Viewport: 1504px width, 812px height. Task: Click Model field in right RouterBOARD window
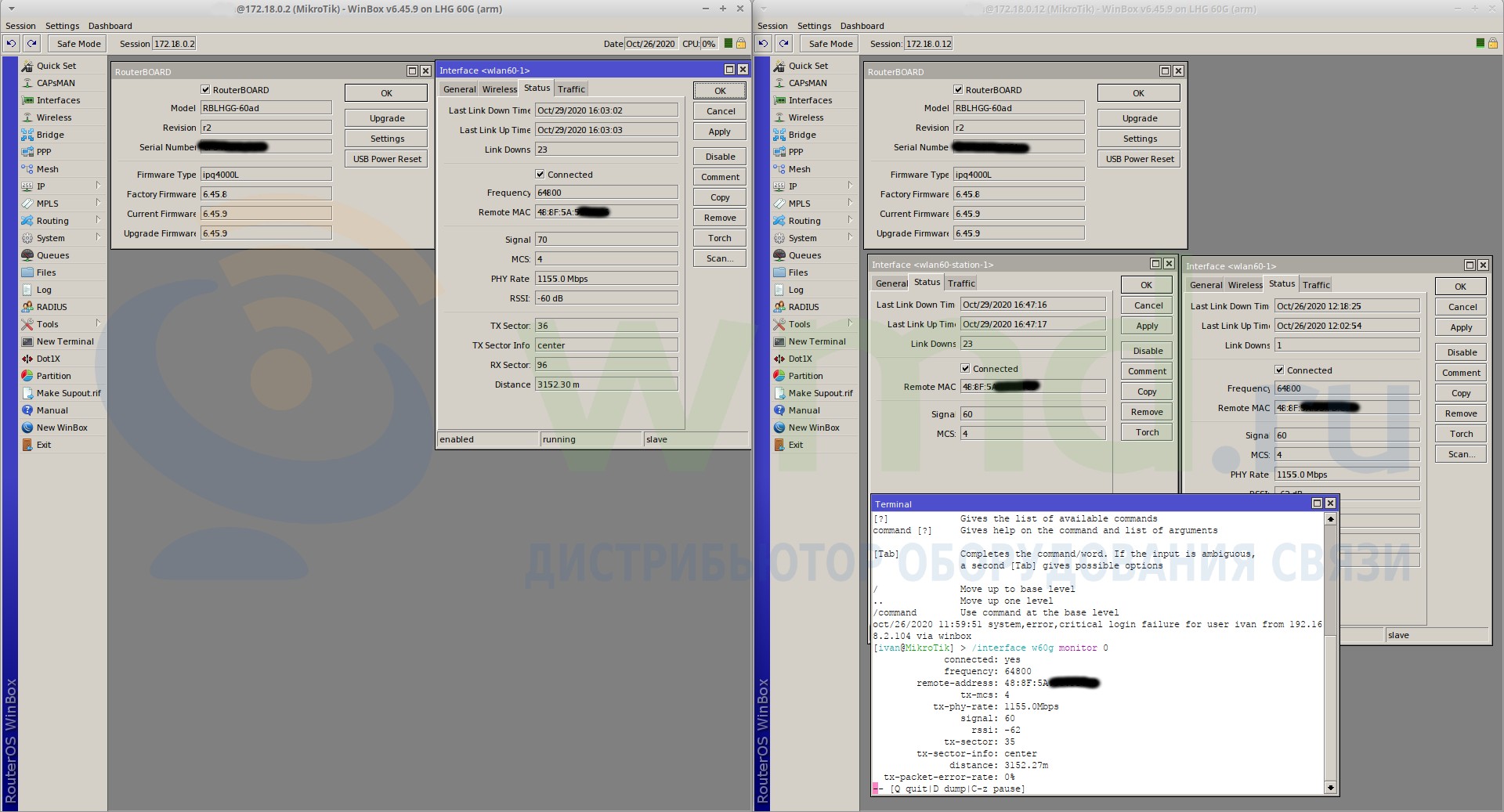(x=1019, y=108)
